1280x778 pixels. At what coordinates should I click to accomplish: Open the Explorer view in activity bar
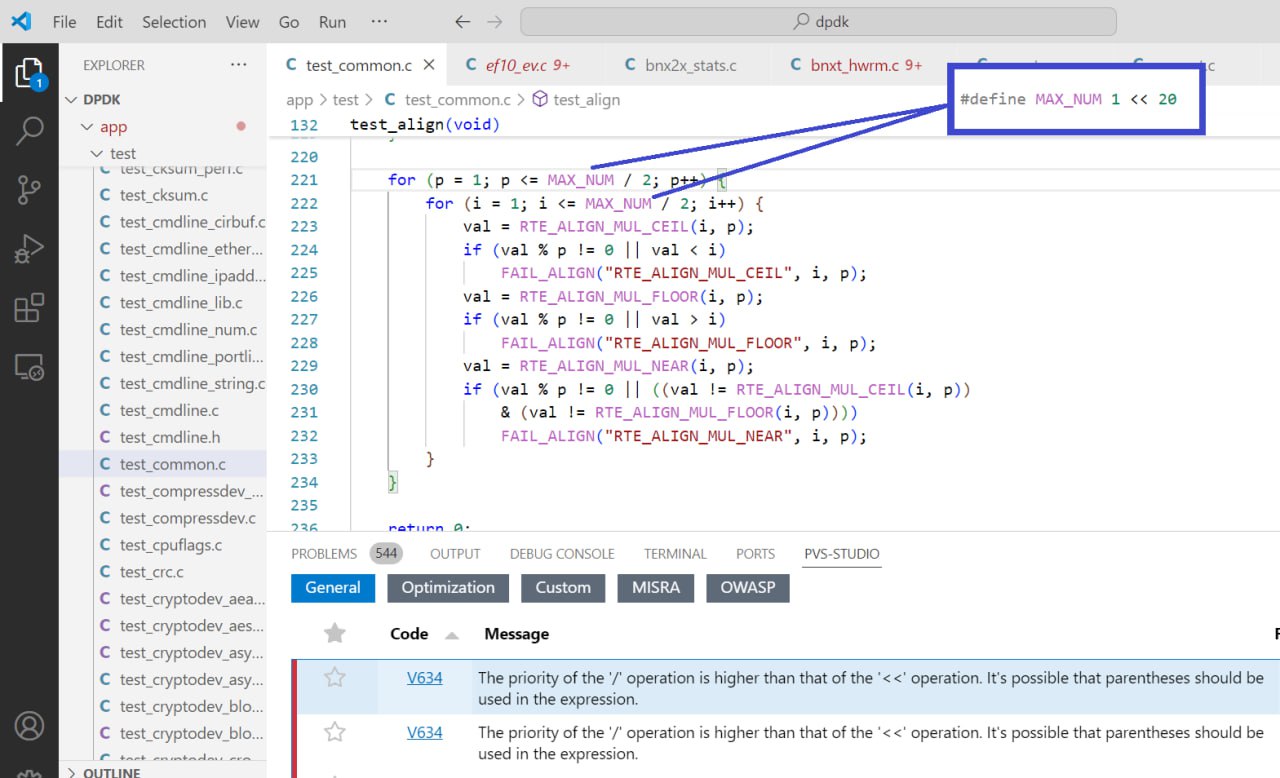pyautogui.click(x=29, y=73)
